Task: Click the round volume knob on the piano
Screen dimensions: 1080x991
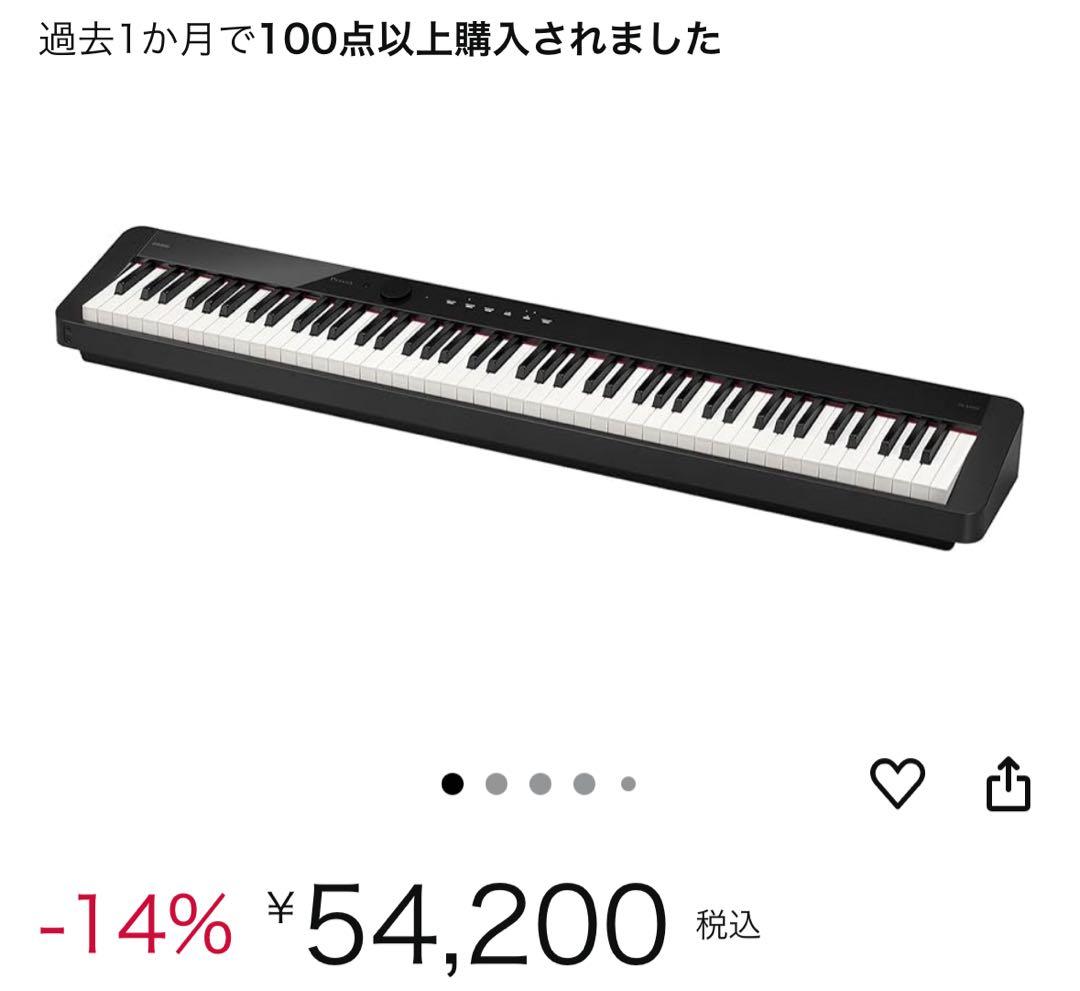Action: click(x=395, y=293)
